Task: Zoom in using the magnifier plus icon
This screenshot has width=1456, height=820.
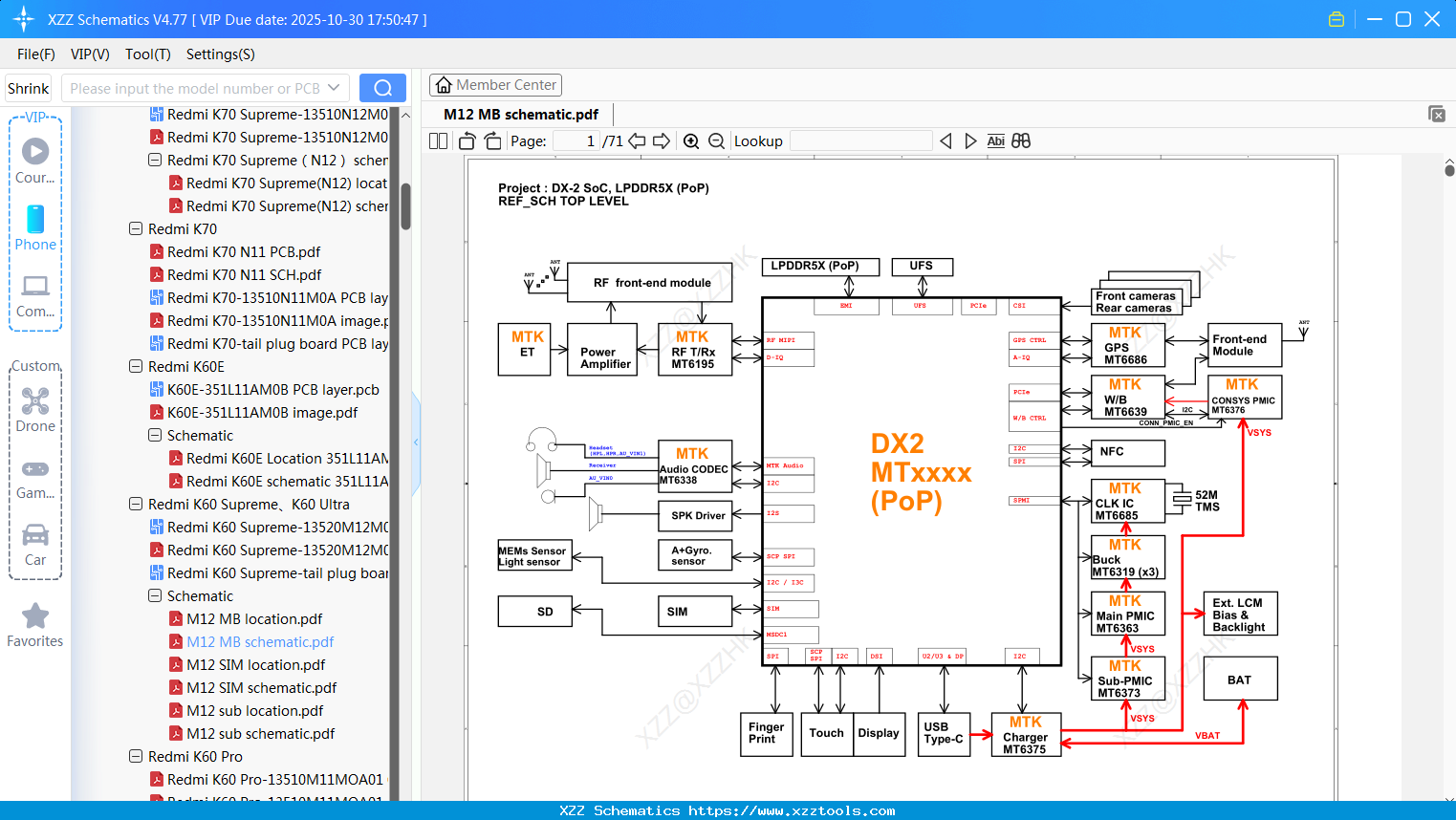Action: 691,140
